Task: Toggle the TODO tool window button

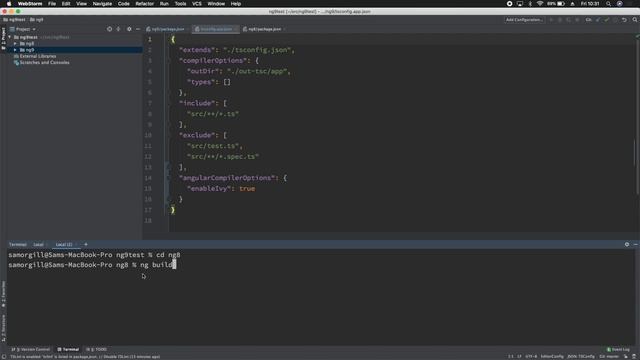Action: point(97,349)
